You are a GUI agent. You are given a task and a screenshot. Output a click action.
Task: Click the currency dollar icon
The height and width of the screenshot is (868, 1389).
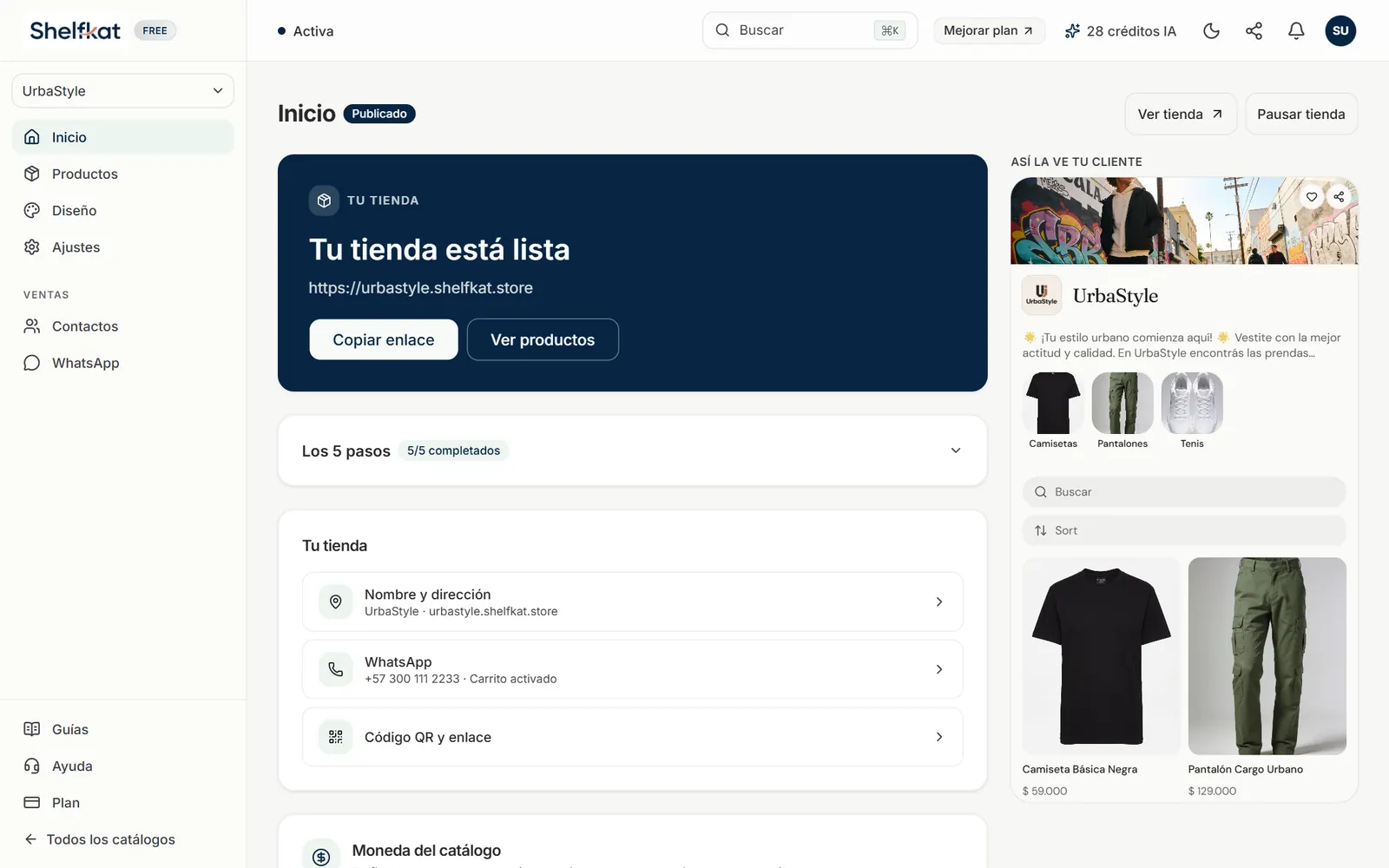tap(321, 857)
